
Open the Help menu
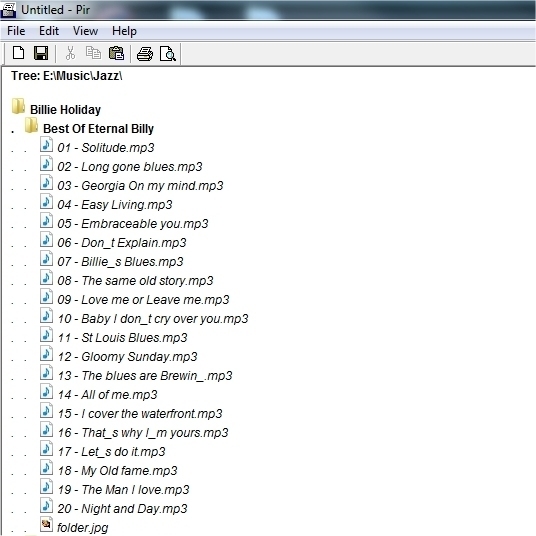pyautogui.click(x=124, y=31)
